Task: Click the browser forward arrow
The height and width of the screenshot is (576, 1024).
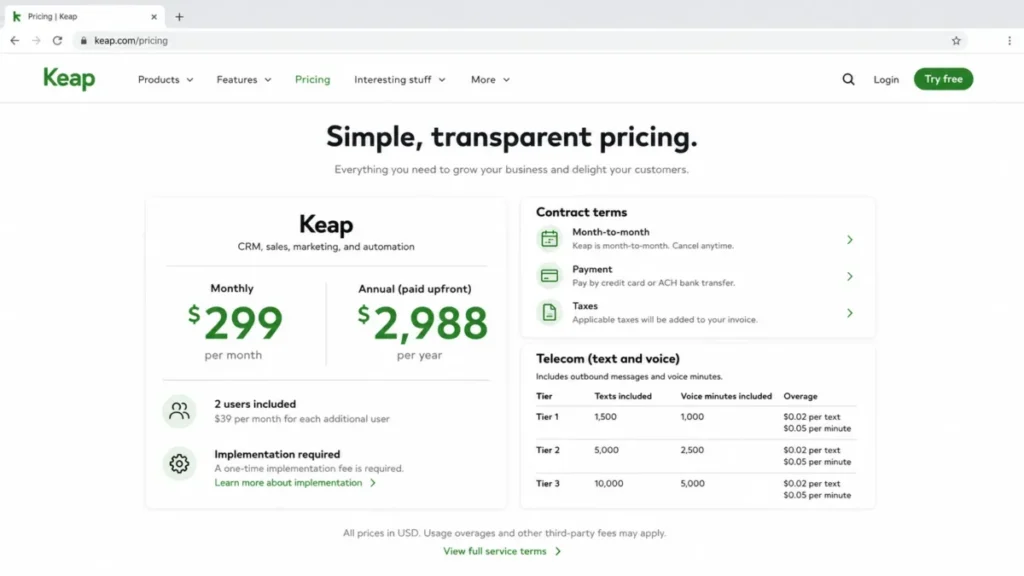Action: [x=36, y=40]
